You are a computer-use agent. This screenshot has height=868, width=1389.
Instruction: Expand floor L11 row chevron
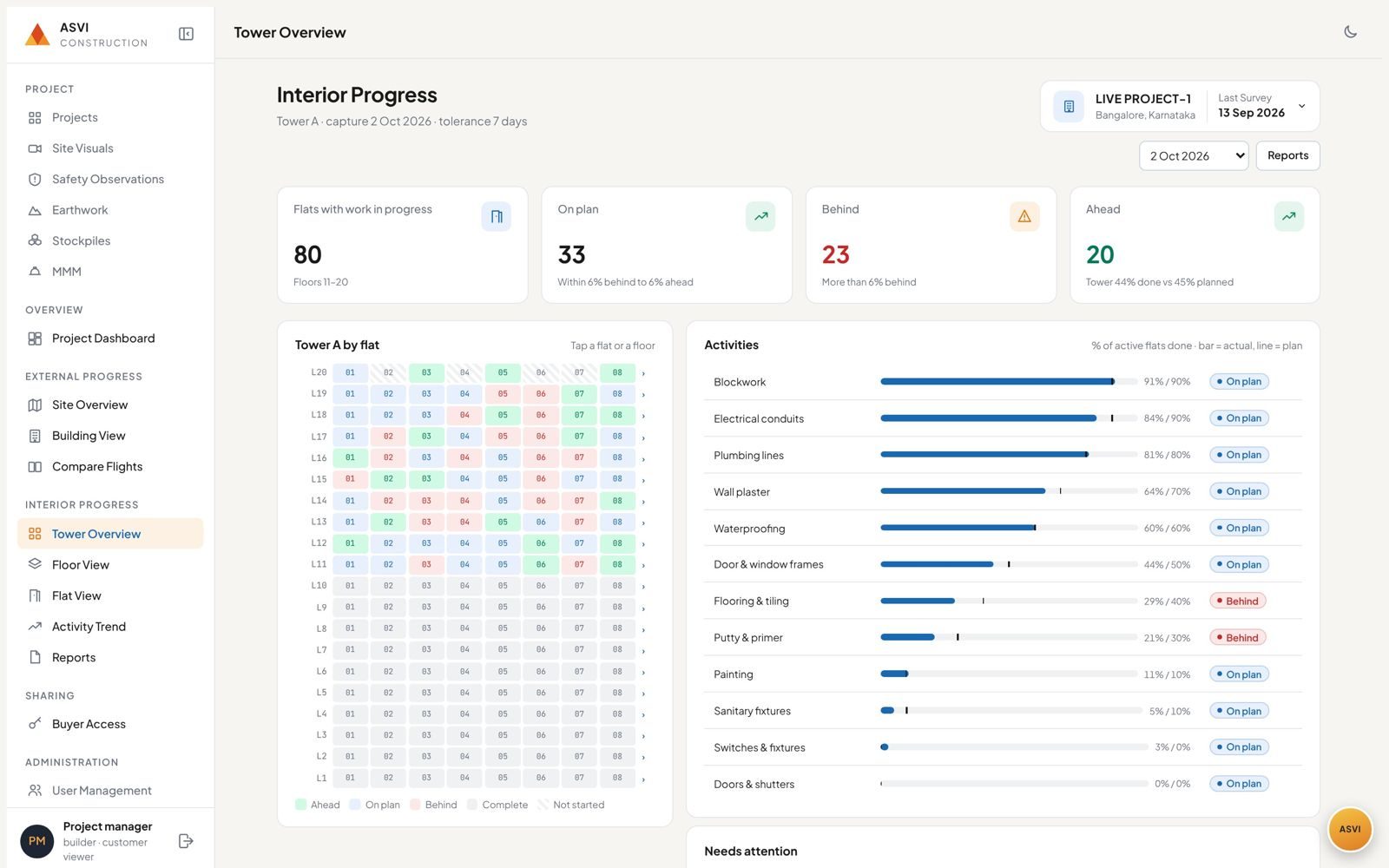tap(643, 565)
